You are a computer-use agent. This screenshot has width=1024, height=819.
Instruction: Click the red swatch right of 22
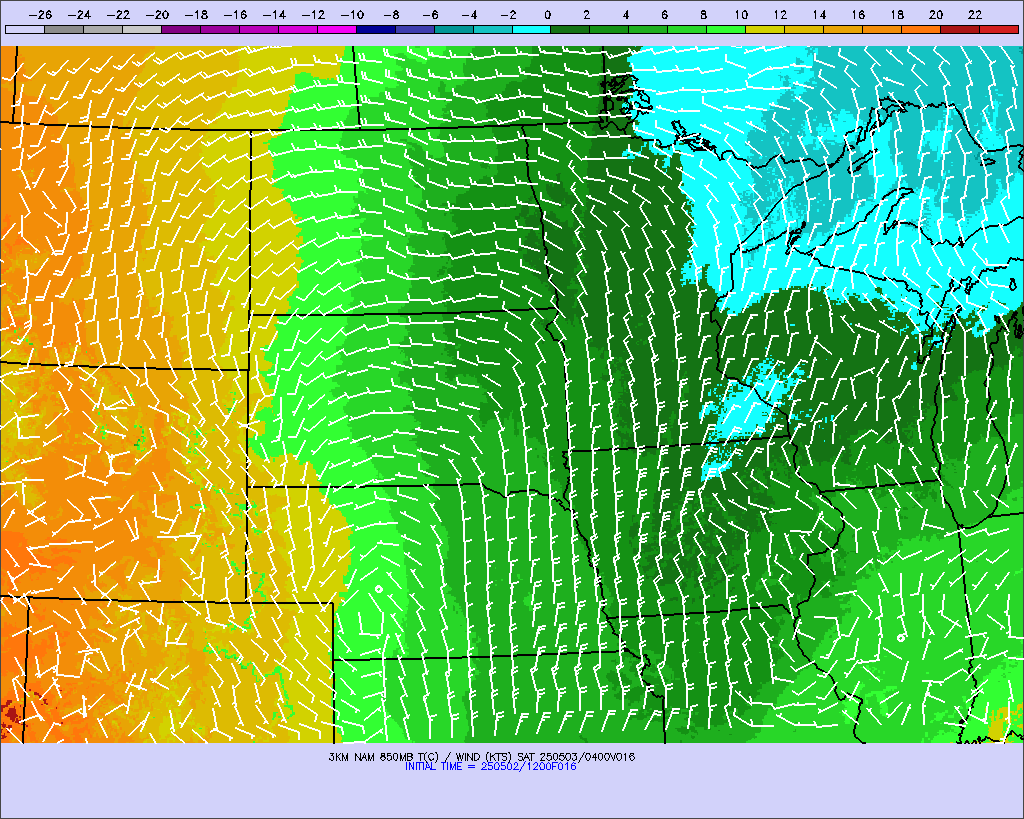pos(999,30)
